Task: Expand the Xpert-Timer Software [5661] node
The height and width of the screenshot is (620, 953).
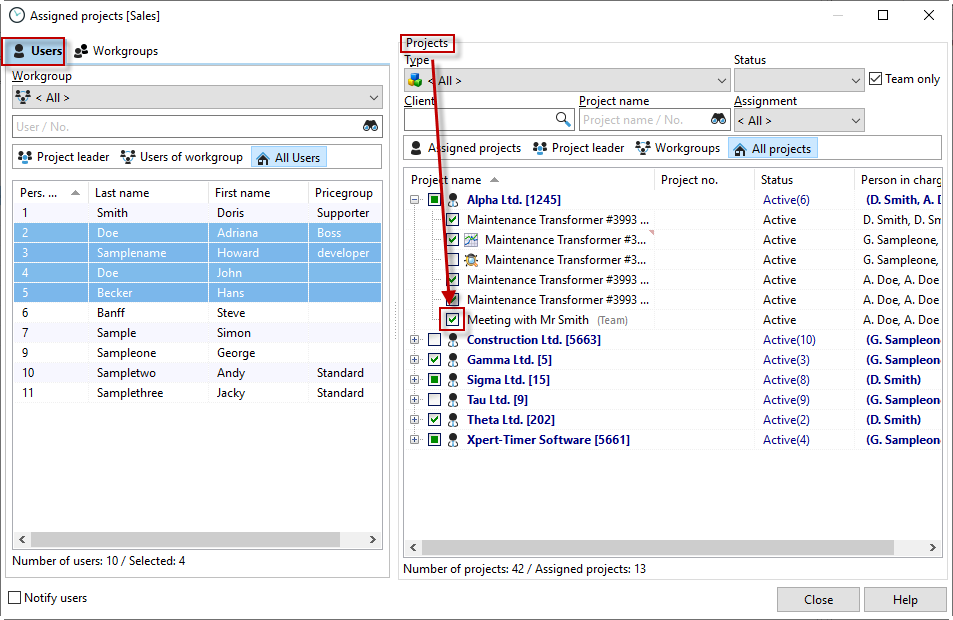Action: click(x=415, y=440)
